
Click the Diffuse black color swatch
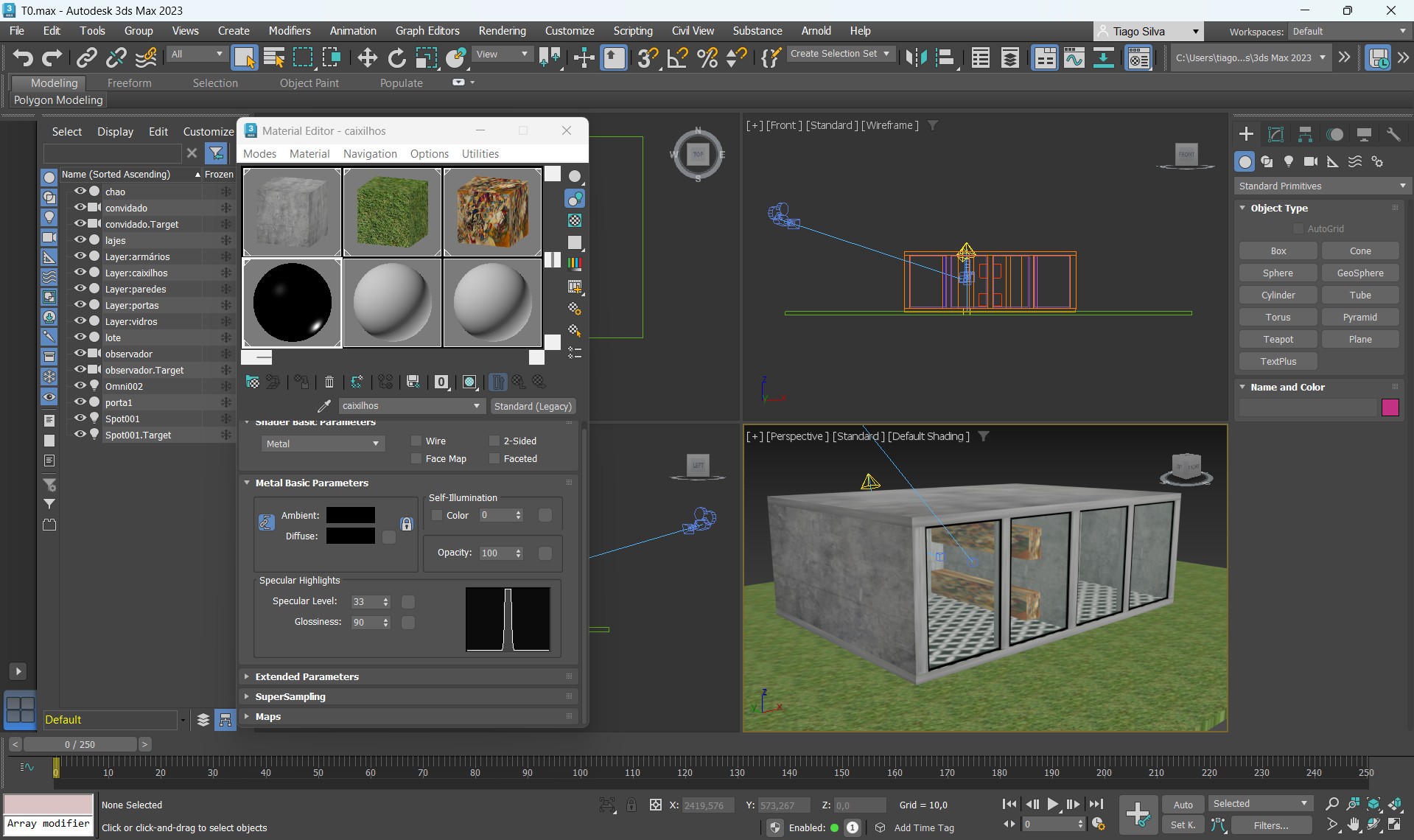350,536
